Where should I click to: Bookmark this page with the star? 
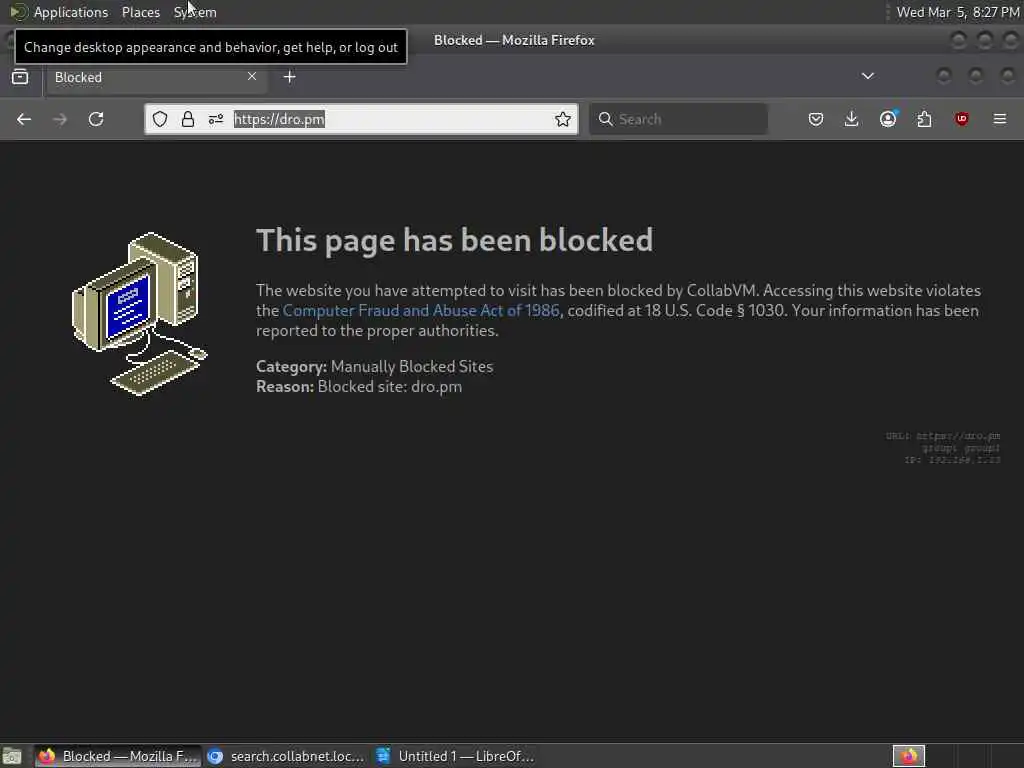(x=563, y=120)
